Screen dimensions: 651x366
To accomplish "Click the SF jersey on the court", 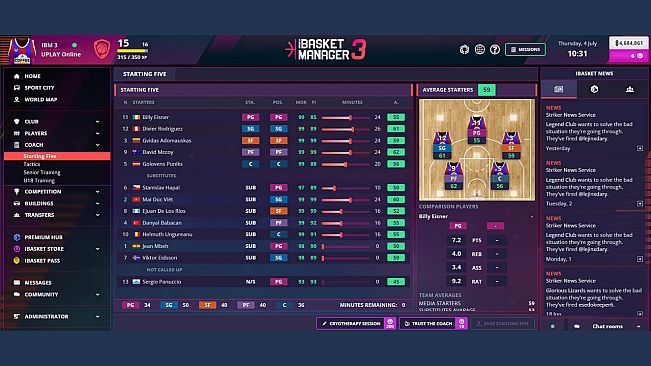I will (511, 145).
